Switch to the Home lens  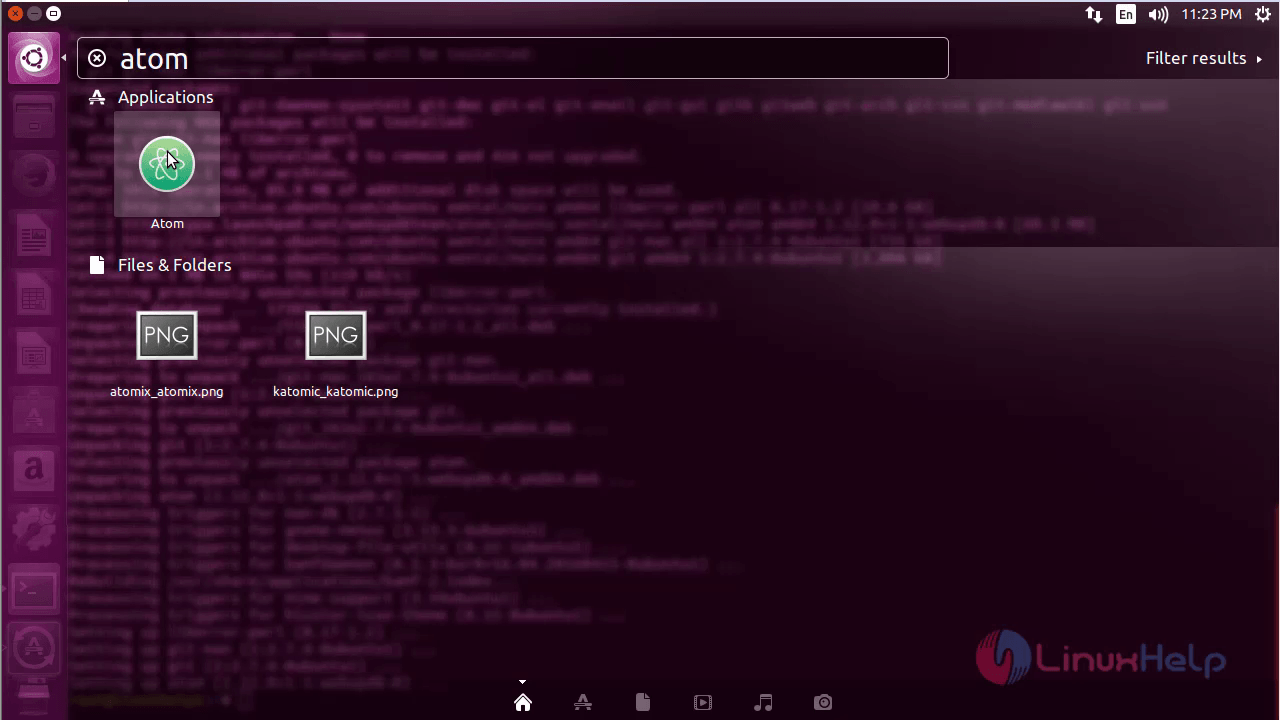[x=523, y=702]
